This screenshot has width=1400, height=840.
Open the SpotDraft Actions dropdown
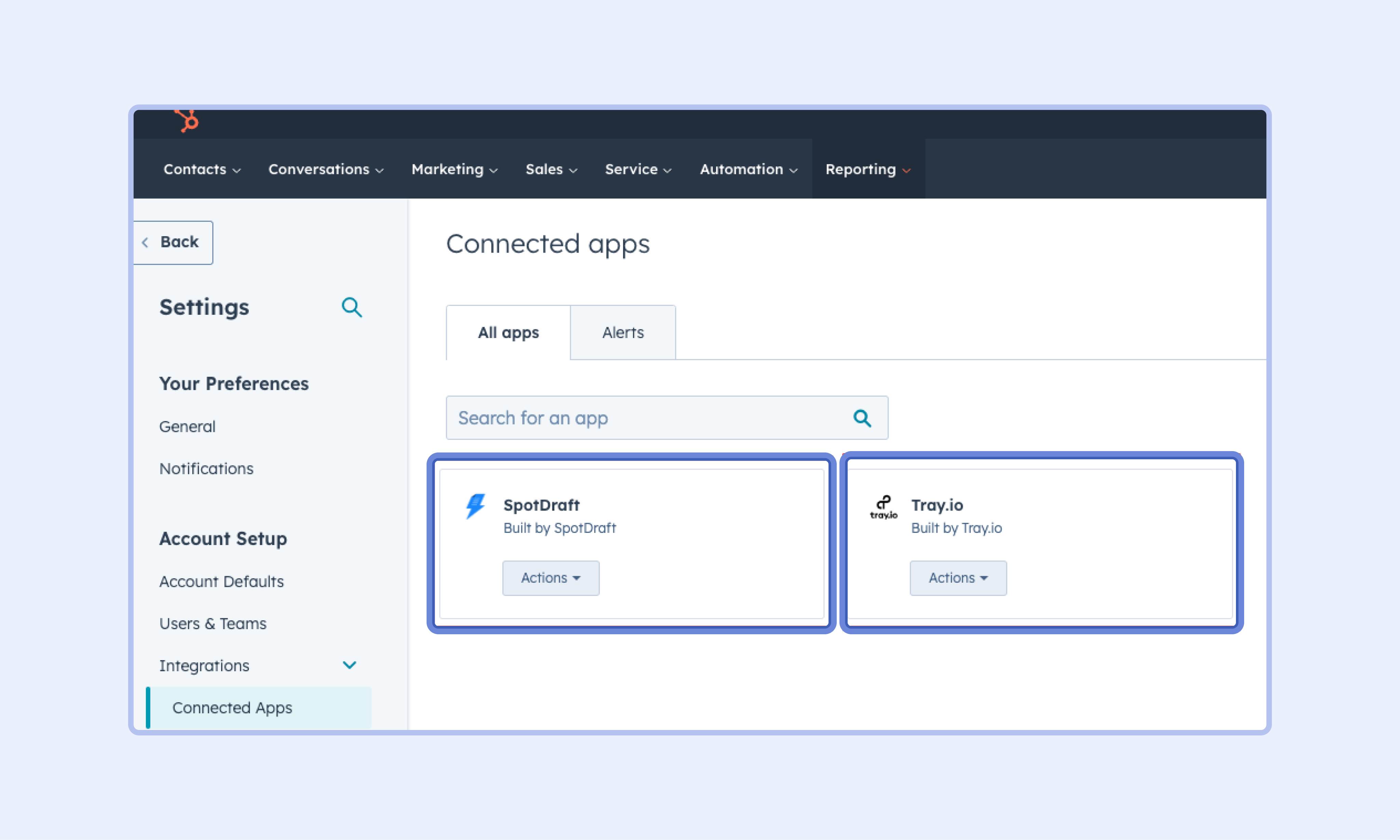[550, 578]
